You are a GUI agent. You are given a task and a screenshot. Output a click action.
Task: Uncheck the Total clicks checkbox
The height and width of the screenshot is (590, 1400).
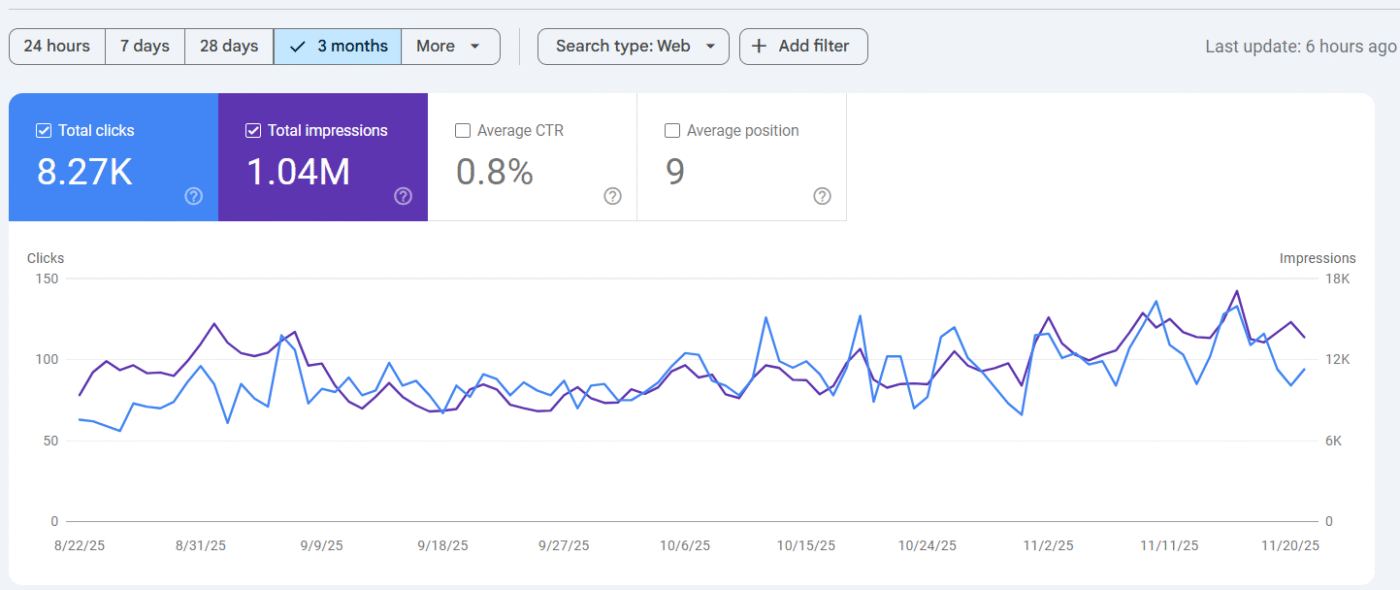point(44,131)
